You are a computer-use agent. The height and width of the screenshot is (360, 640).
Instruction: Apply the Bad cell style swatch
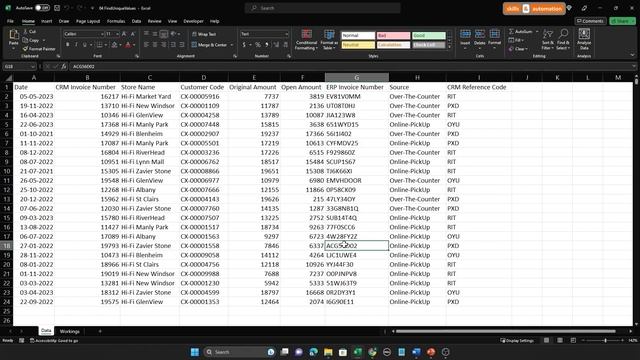click(x=393, y=36)
